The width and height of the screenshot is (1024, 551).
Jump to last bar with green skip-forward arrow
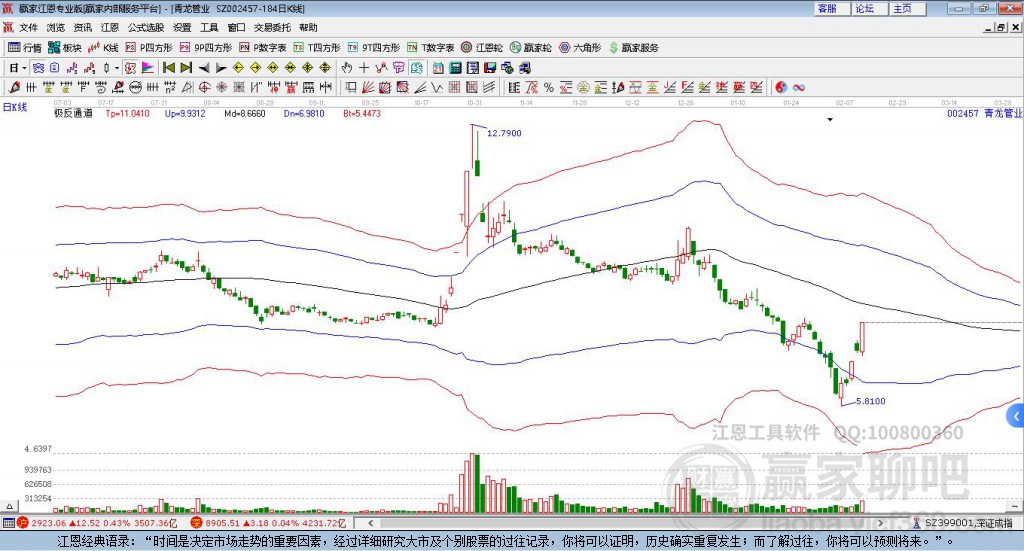(x=186, y=68)
